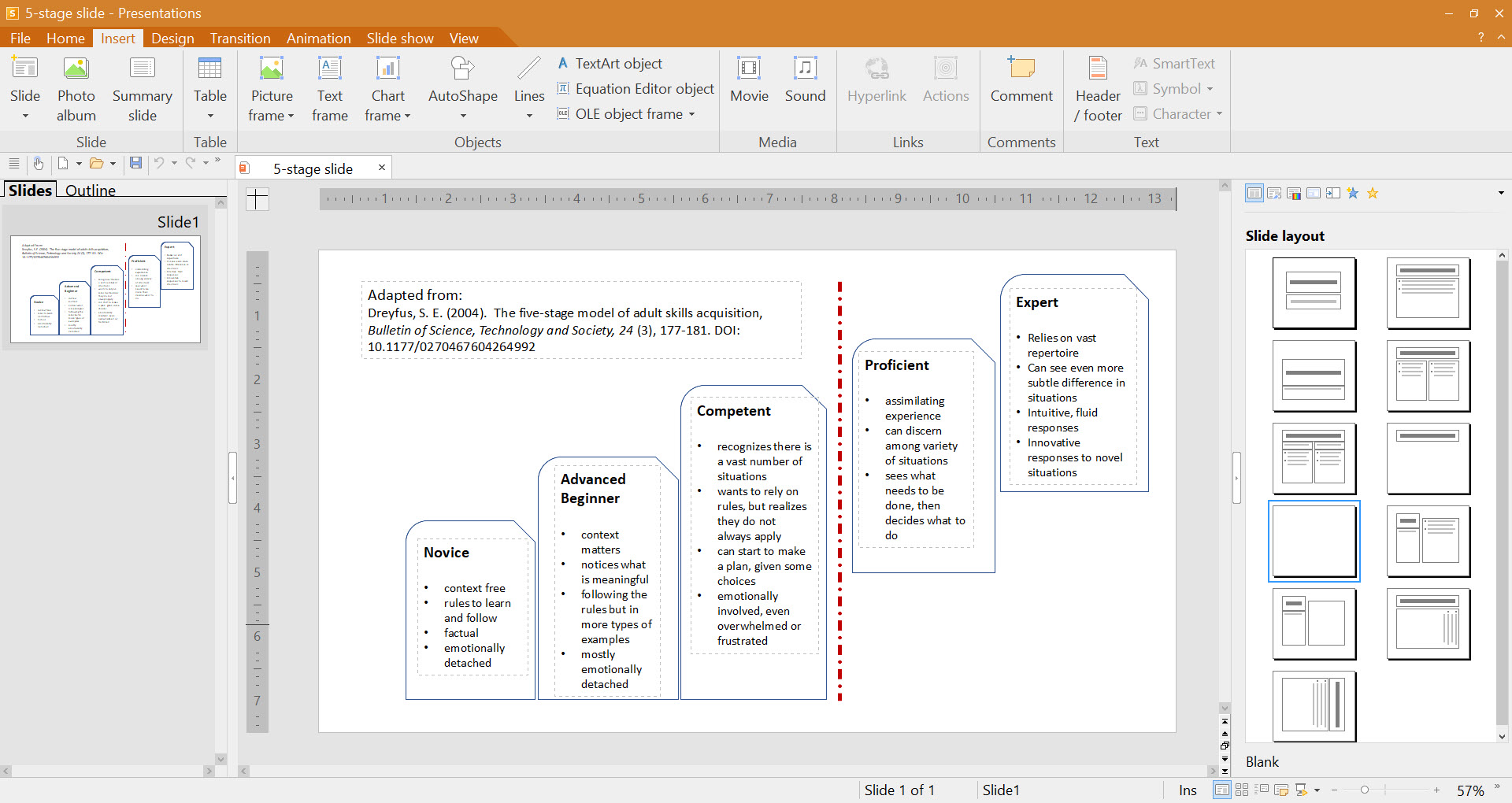Open Picture frame dropdown
This screenshot has height=803, width=1512.
[x=291, y=116]
